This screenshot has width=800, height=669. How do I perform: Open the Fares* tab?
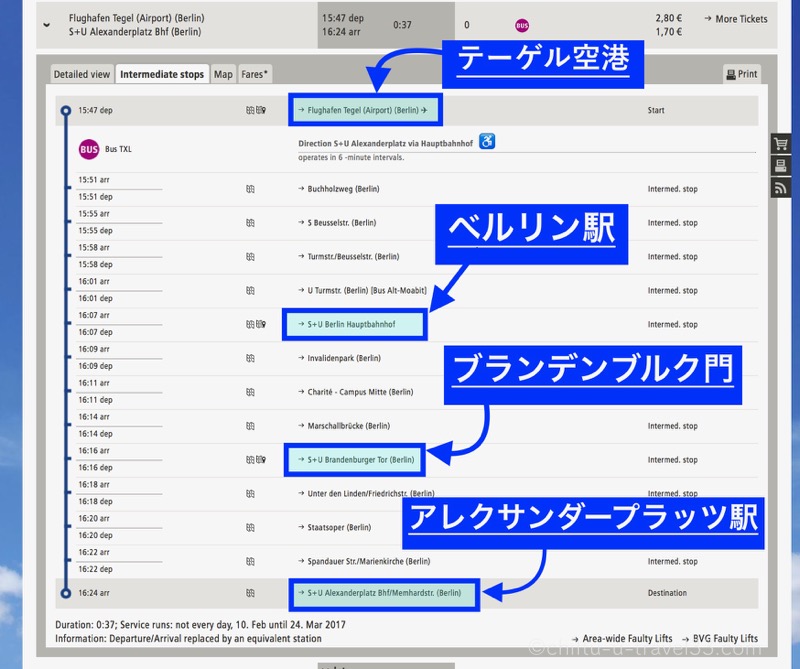(x=255, y=75)
